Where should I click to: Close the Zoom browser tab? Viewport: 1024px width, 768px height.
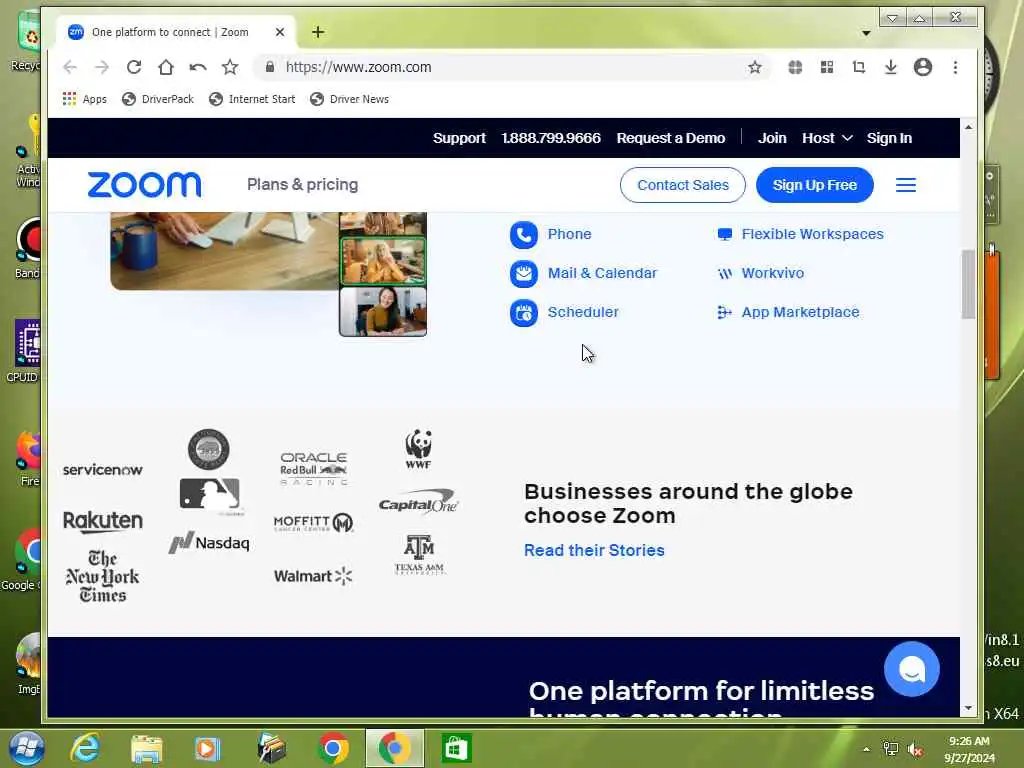click(x=280, y=32)
